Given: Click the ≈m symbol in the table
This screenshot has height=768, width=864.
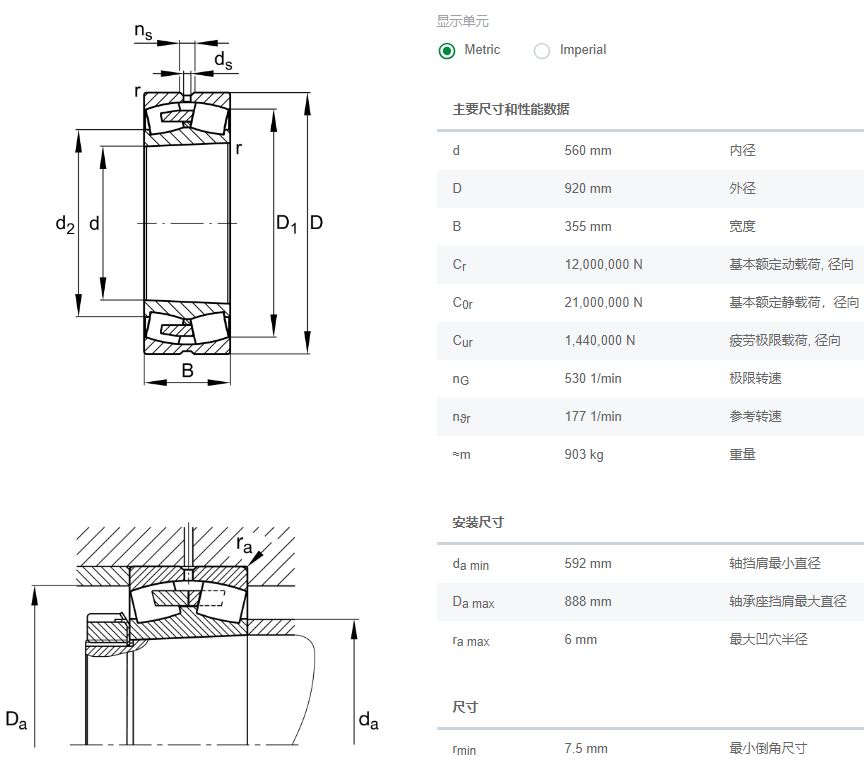Looking at the screenshot, I should coord(462,455).
